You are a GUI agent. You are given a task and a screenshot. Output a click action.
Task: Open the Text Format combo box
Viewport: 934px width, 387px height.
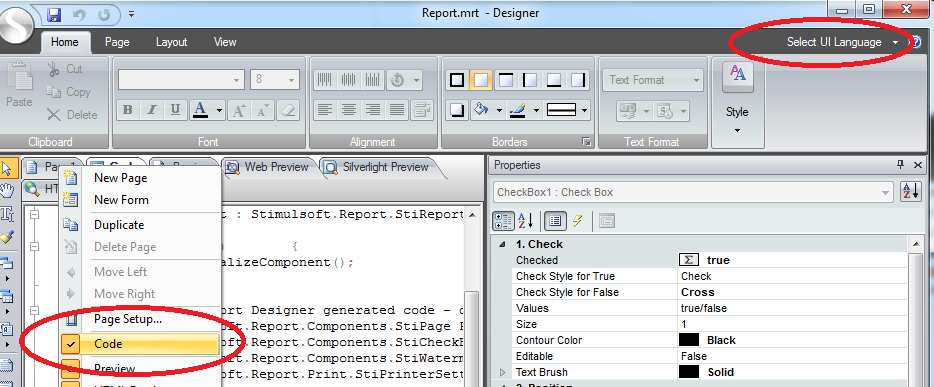click(653, 80)
